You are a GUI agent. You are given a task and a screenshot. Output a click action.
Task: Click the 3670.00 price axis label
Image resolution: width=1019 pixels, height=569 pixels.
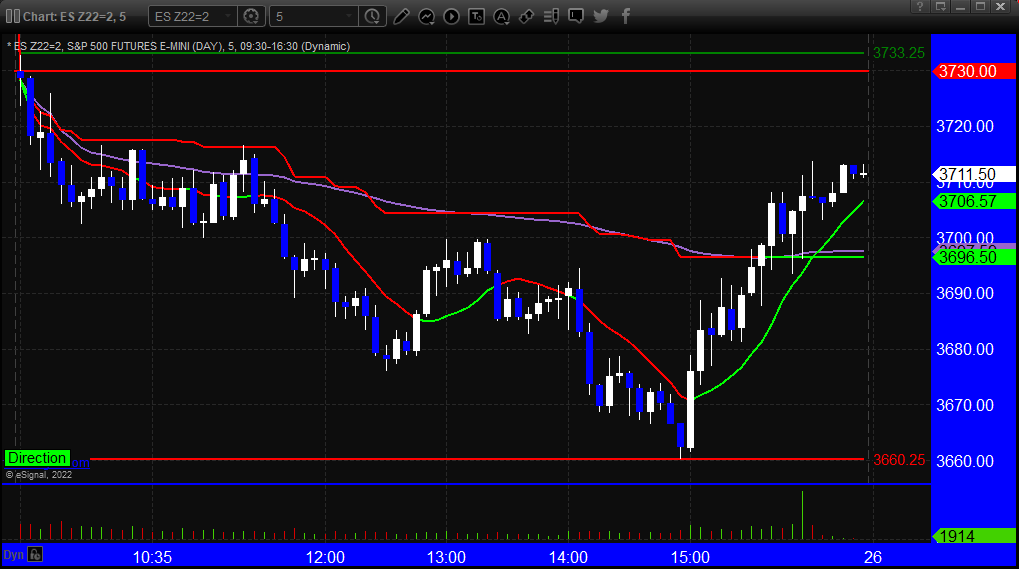pos(965,405)
